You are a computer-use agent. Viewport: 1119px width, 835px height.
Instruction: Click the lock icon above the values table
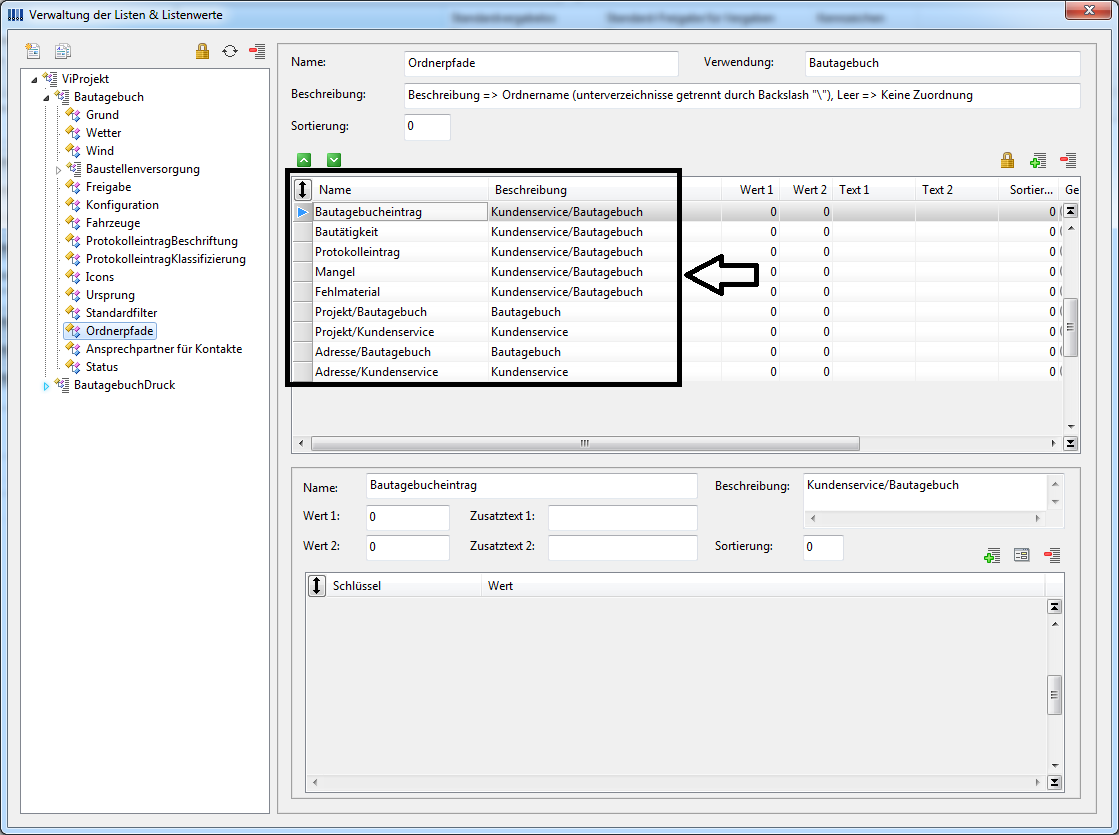point(1007,160)
